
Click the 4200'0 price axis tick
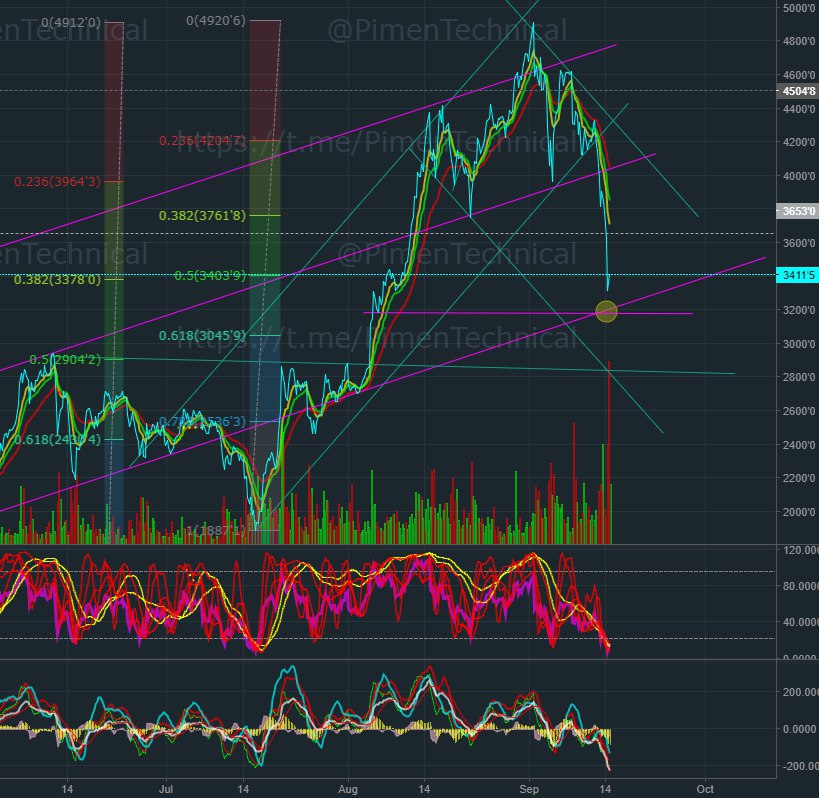(799, 142)
